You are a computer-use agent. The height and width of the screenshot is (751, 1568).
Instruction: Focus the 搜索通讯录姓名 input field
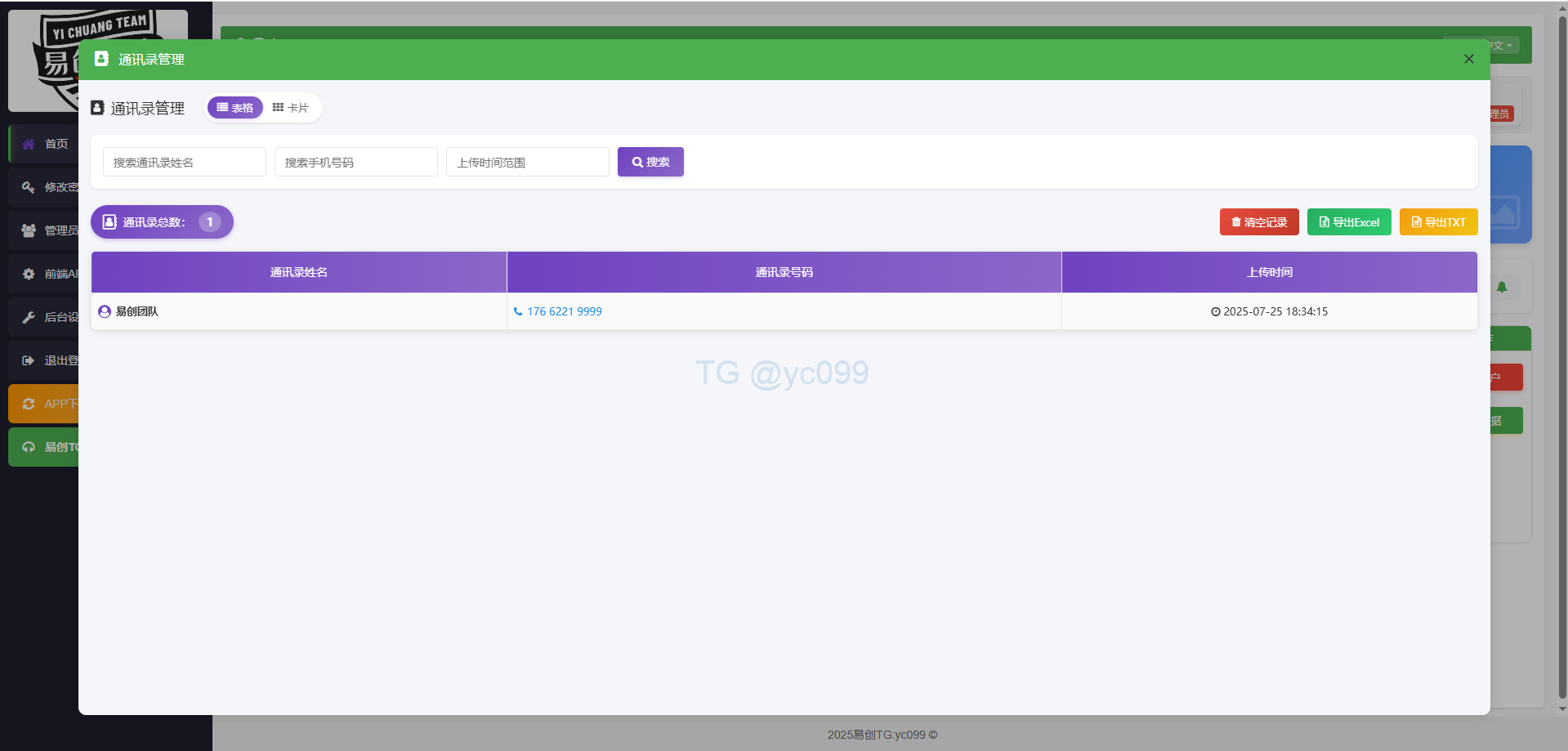click(184, 163)
